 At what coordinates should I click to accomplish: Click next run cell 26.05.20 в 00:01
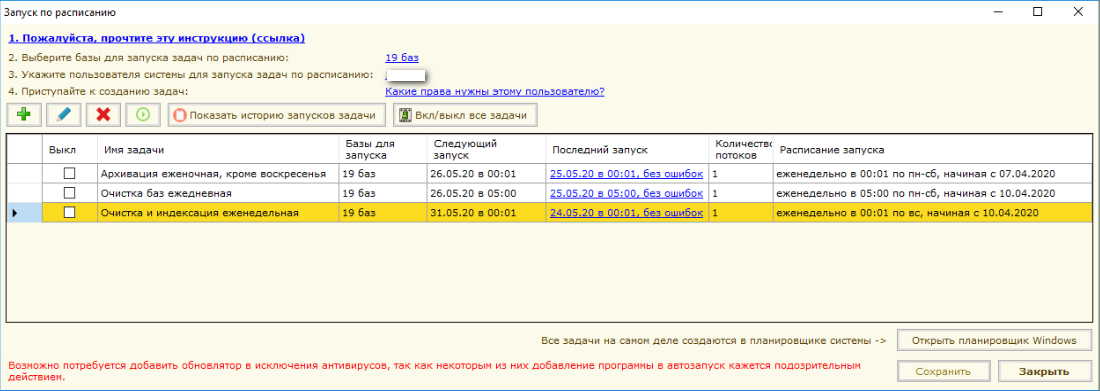[486, 173]
